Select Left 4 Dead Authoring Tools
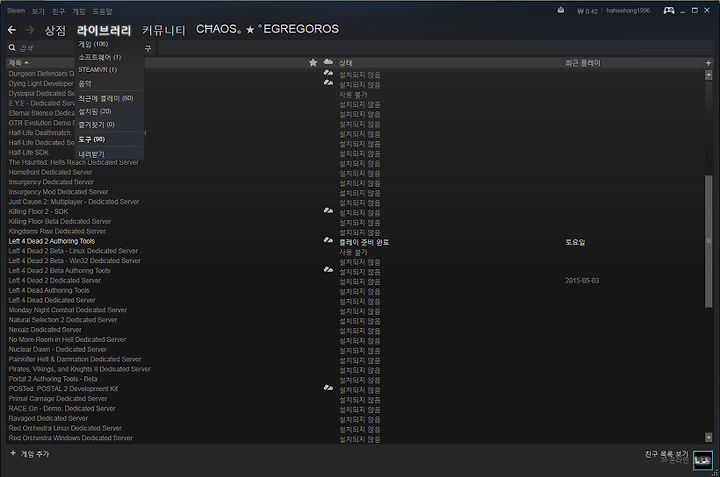Viewport: 720px width, 477px height. (49, 290)
